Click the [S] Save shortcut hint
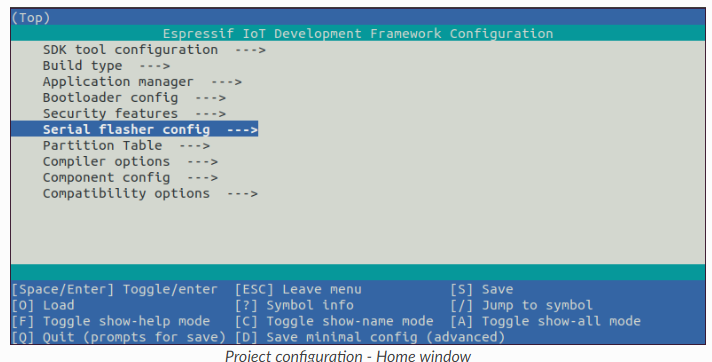712x362 pixels. [482, 289]
